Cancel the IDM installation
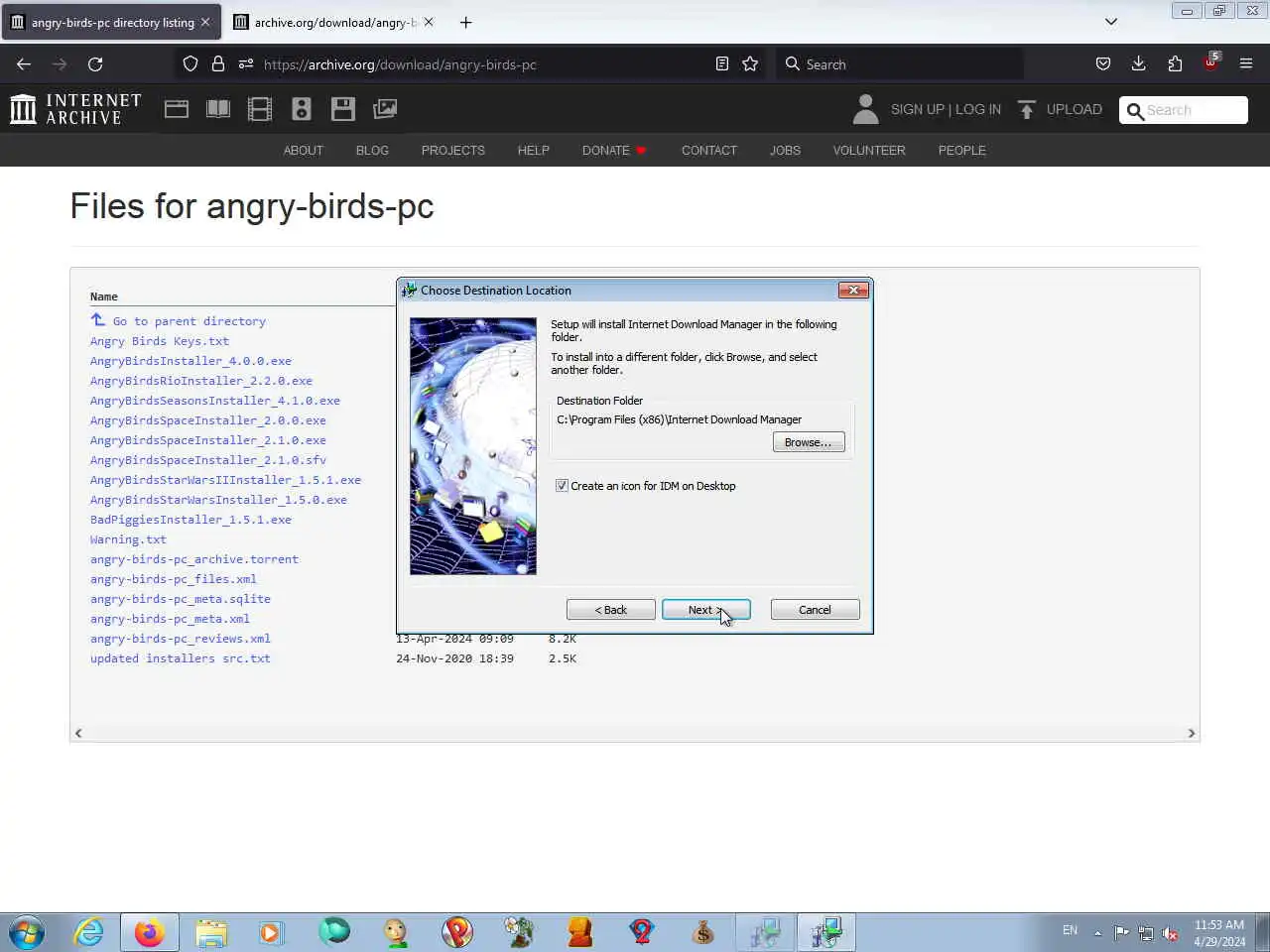This screenshot has width=1270, height=952. coord(815,610)
